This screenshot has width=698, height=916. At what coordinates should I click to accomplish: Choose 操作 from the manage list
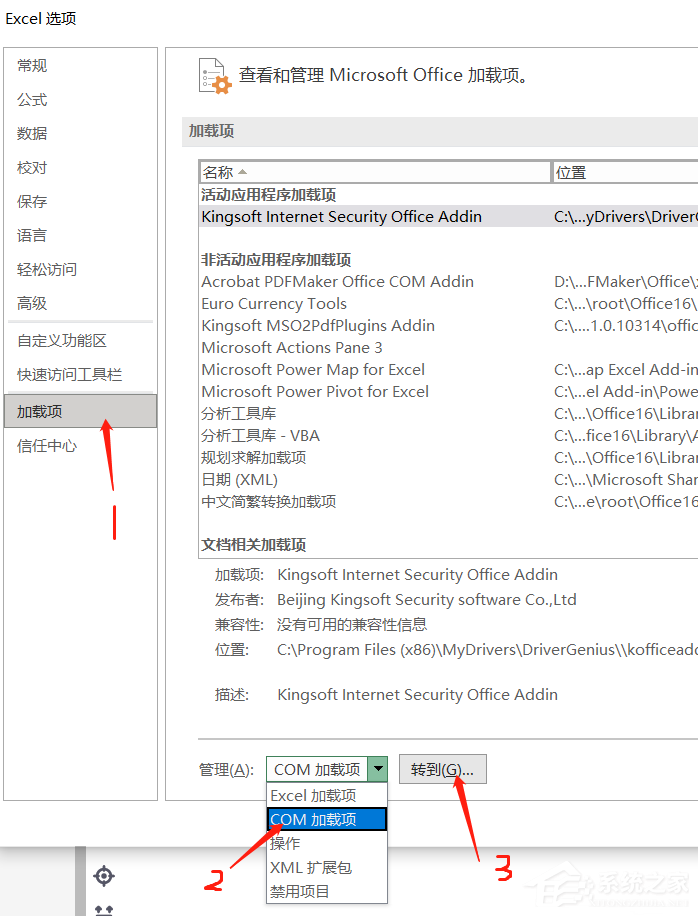click(327, 843)
